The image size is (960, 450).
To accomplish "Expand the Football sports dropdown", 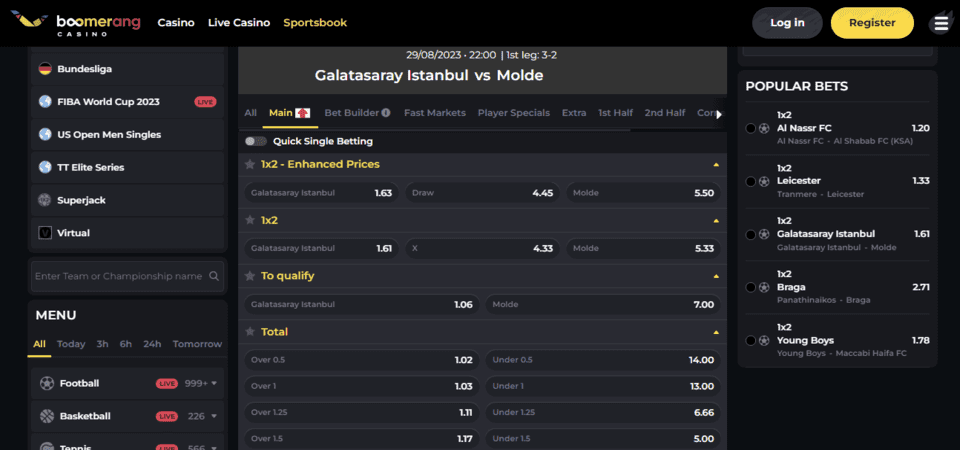I will 214,384.
